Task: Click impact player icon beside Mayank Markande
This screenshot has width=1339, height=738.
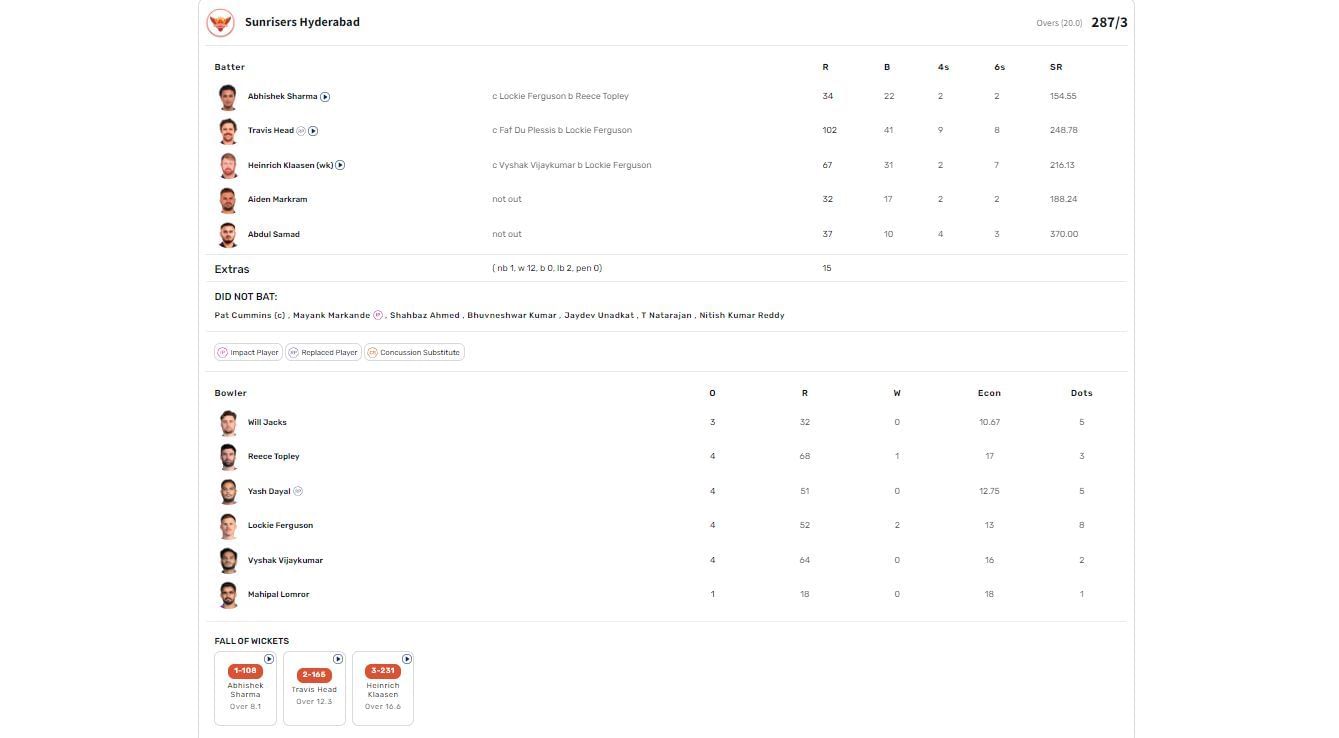Action: (378, 315)
